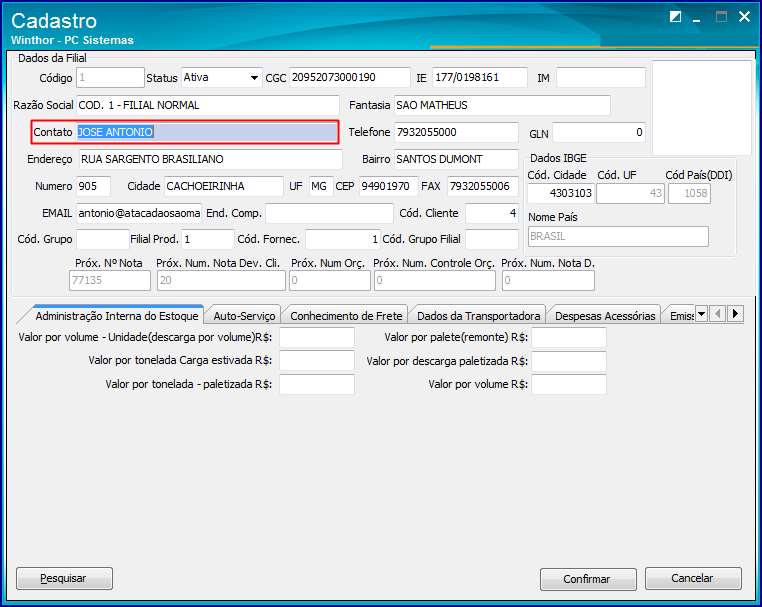Click the Bairro field SANTOS DUMONT
Viewport: 762px width, 607px height.
pos(456,159)
